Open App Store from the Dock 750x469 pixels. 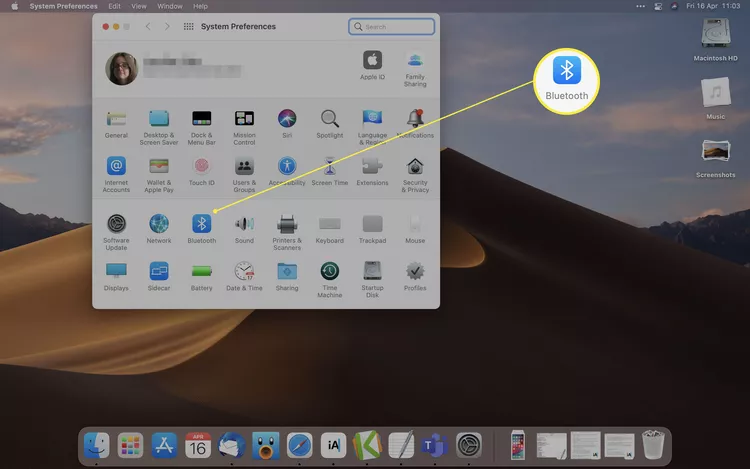click(164, 446)
